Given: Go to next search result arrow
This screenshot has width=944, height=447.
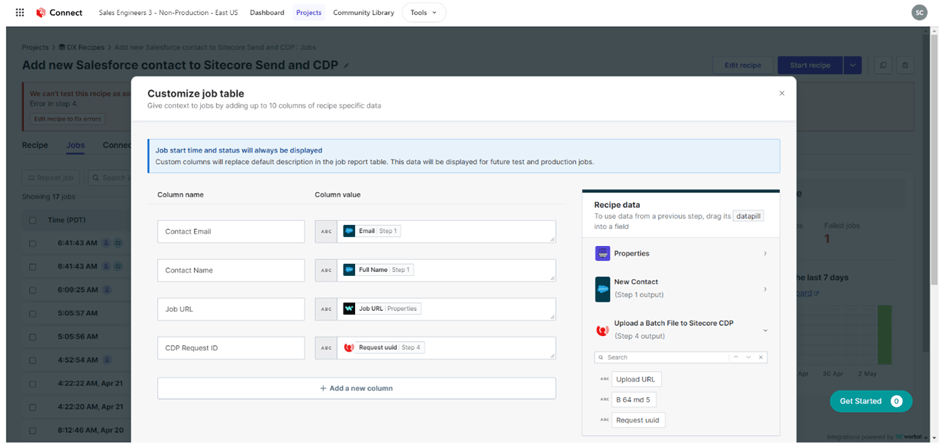Looking at the screenshot, I should click(x=748, y=357).
